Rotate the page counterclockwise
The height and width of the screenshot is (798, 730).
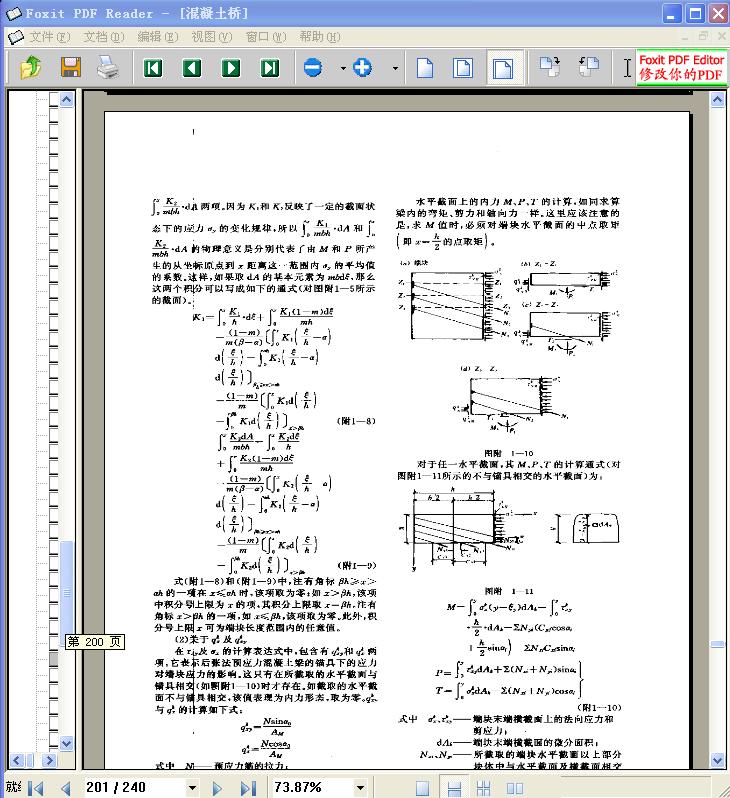(x=589, y=67)
